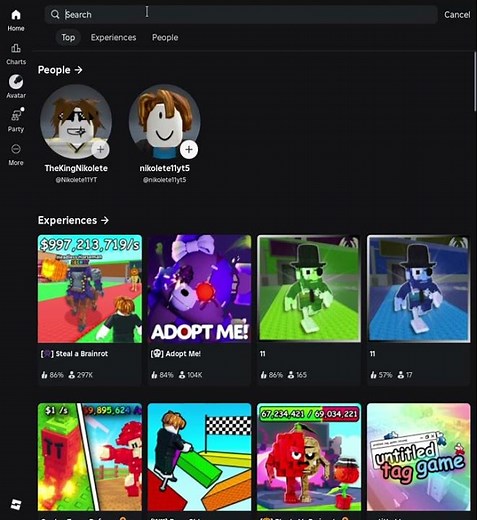The height and width of the screenshot is (520, 477).
Task: Click the magnifying glass search icon
Action: click(x=55, y=14)
